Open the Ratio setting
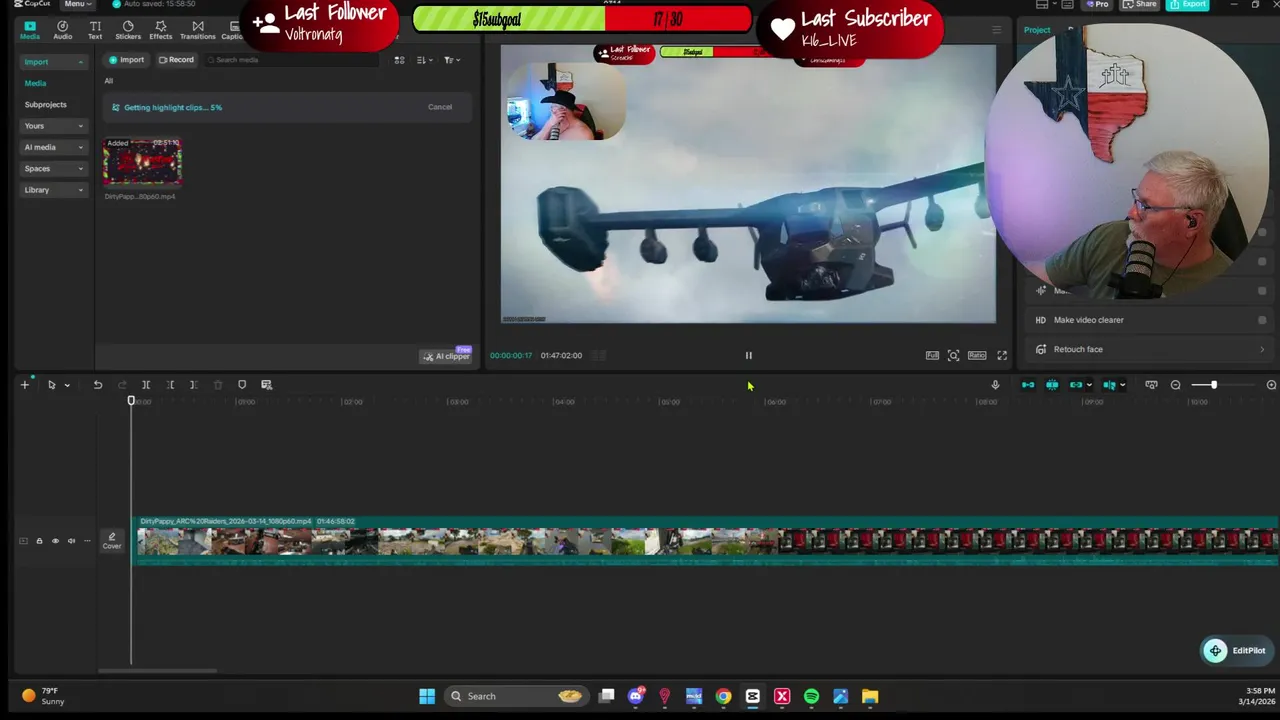 point(977,355)
